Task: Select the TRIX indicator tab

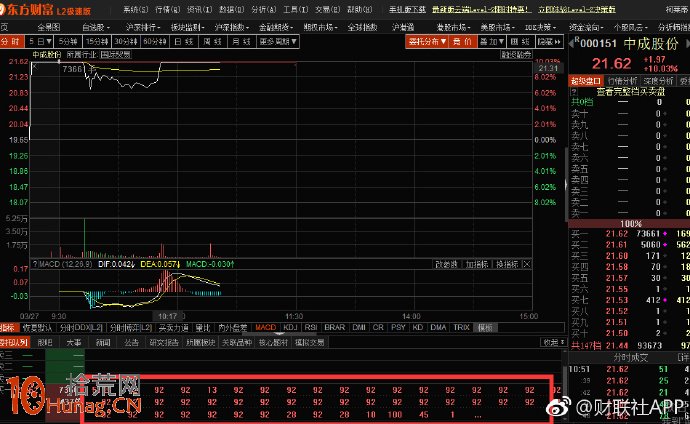Action: pyautogui.click(x=461, y=327)
